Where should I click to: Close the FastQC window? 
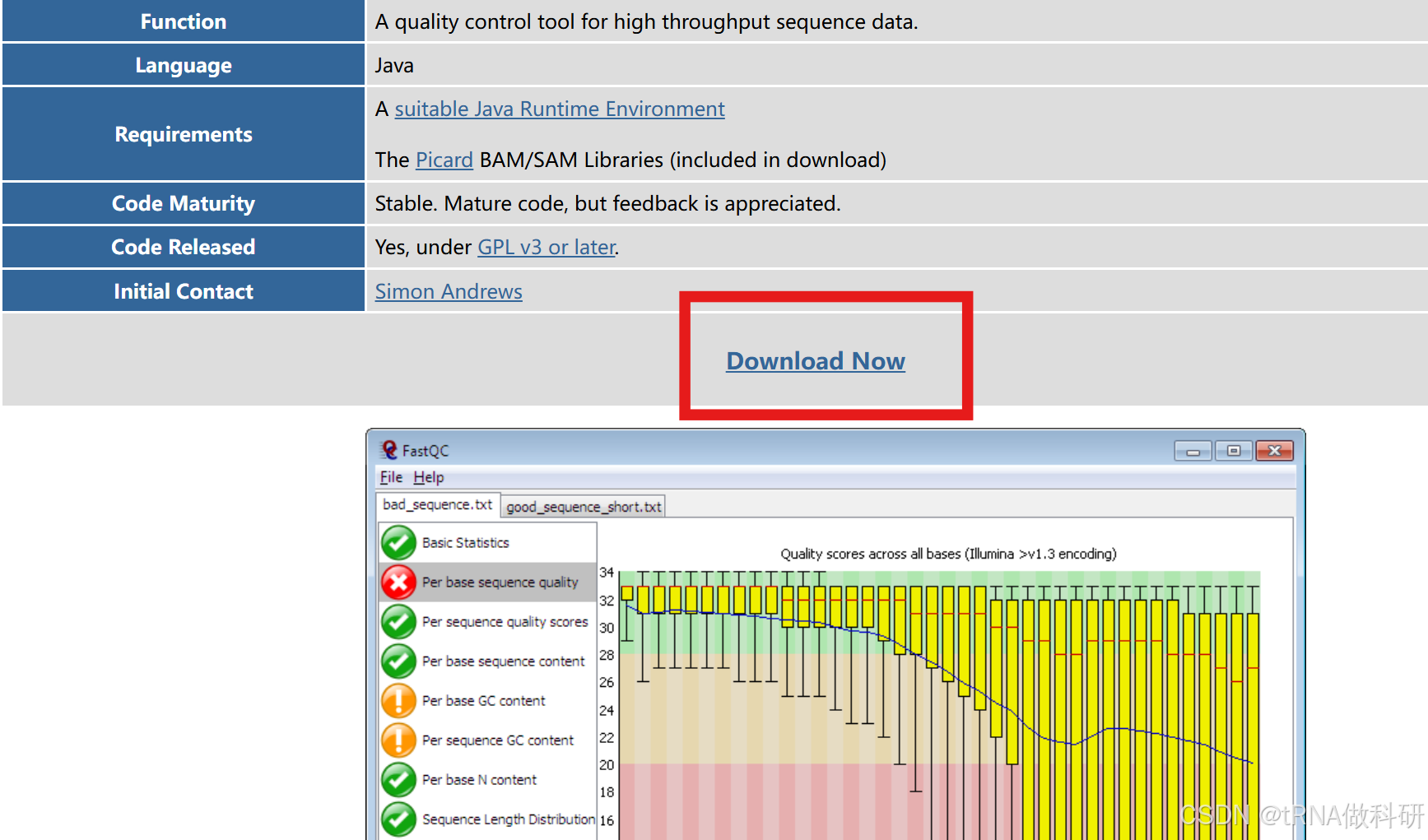[x=1274, y=451]
